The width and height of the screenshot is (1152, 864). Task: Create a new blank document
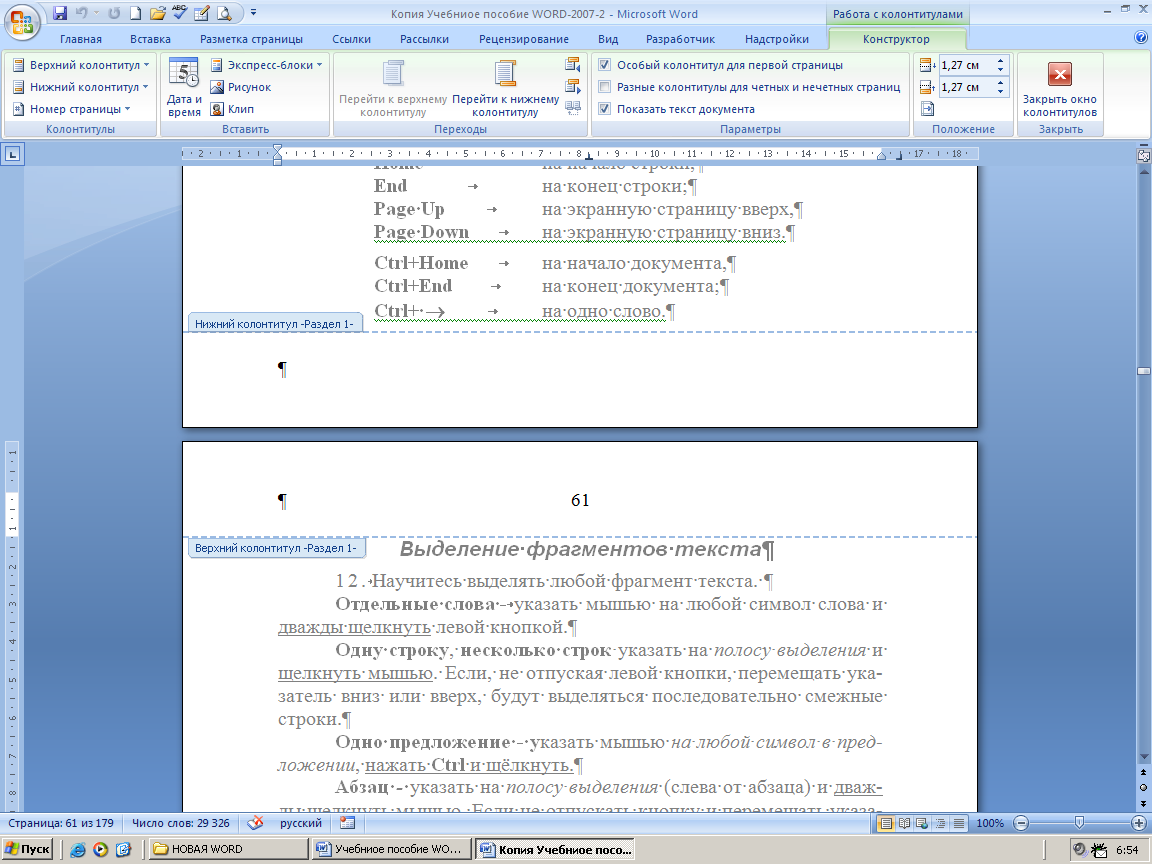(x=136, y=13)
